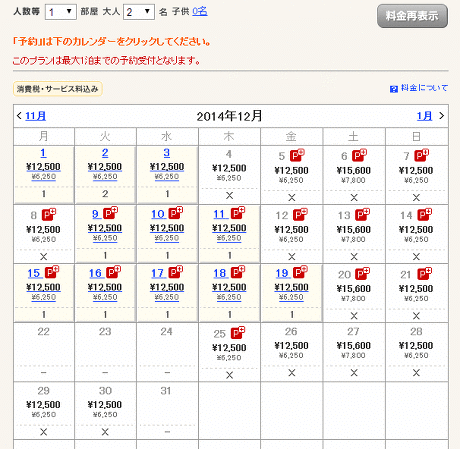The height and width of the screenshot is (449, 460).
Task: Select December 17 date link
Action: tap(158, 273)
